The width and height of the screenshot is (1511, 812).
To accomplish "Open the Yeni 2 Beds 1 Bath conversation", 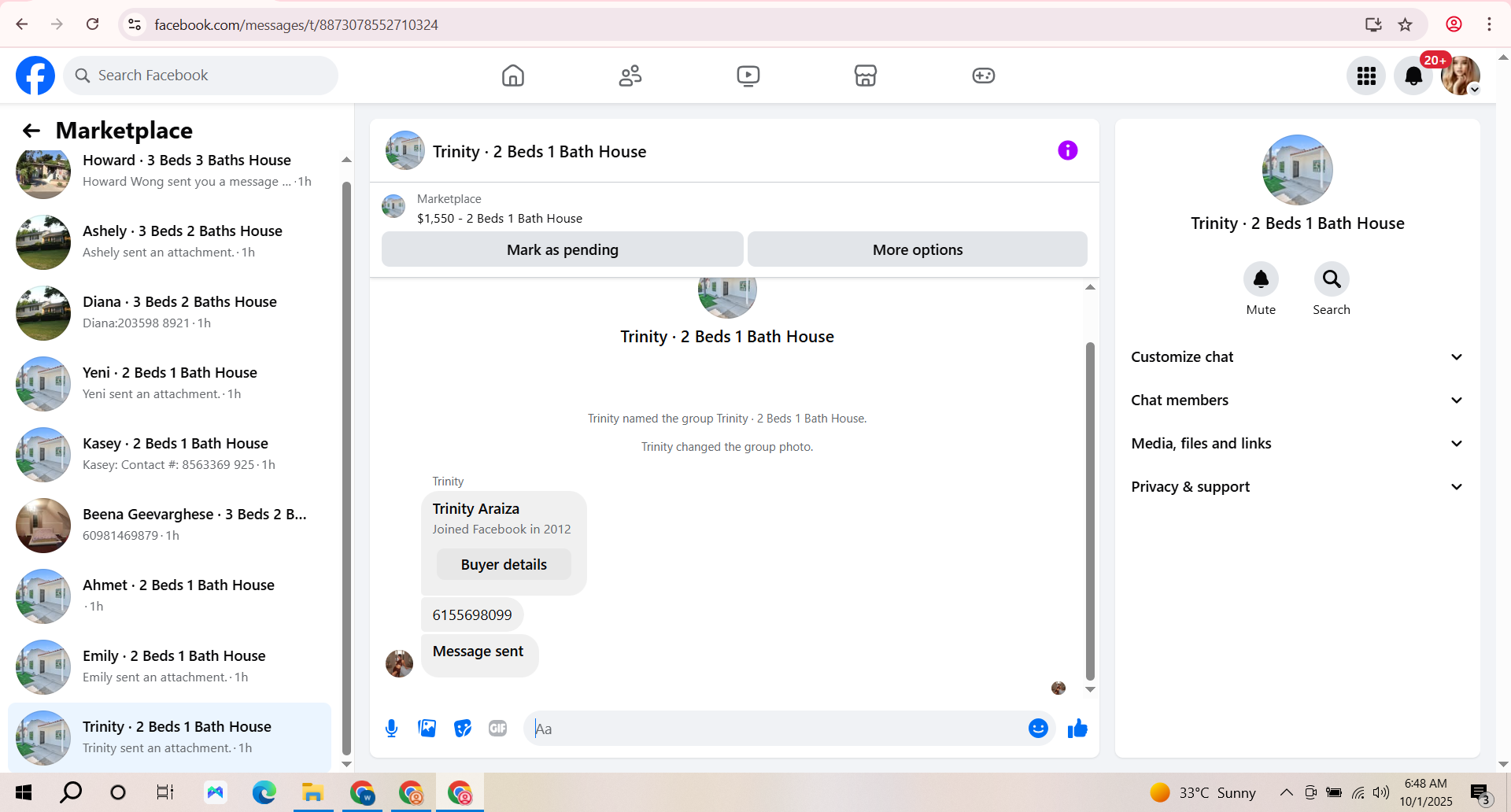I will pyautogui.click(x=169, y=383).
